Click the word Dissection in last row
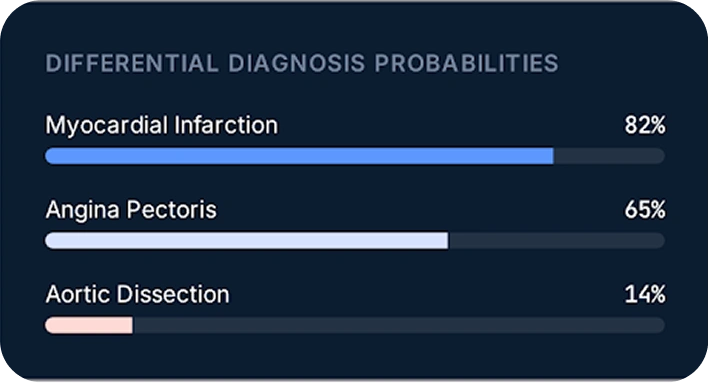This screenshot has height=383, width=709. [173, 294]
